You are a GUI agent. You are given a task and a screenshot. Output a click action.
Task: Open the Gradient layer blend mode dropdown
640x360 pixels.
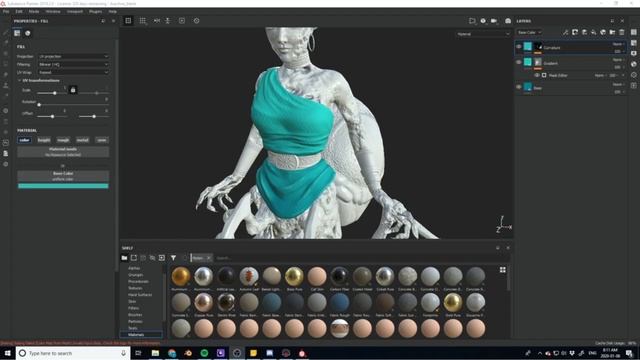[x=618, y=60]
